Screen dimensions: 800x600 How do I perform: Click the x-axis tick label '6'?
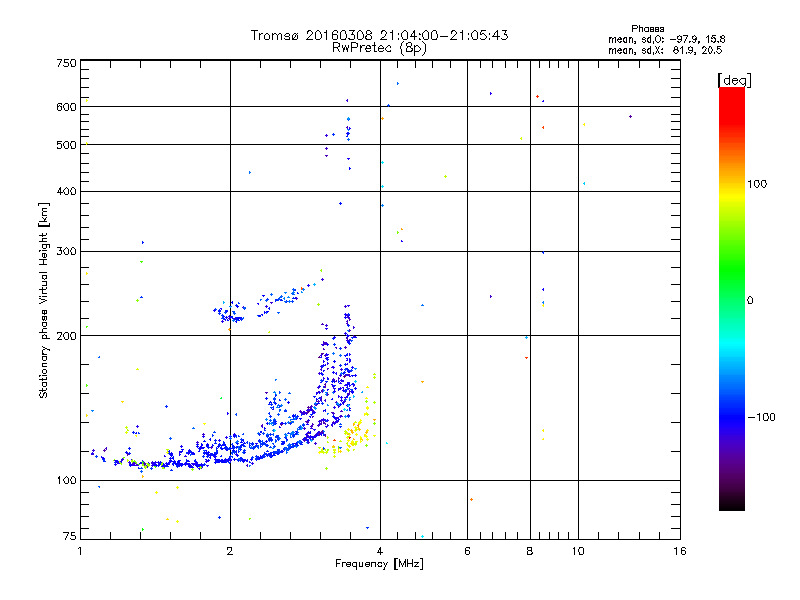pos(467,551)
